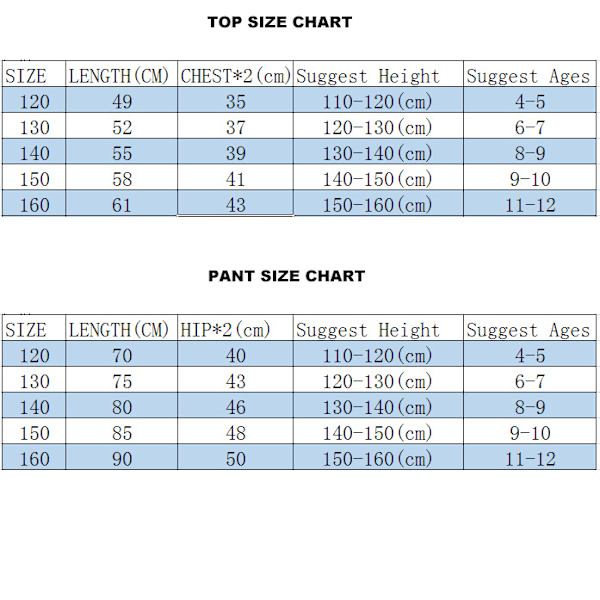Select chest value 39 cell
This screenshot has width=600, height=600.
pyautogui.click(x=235, y=152)
